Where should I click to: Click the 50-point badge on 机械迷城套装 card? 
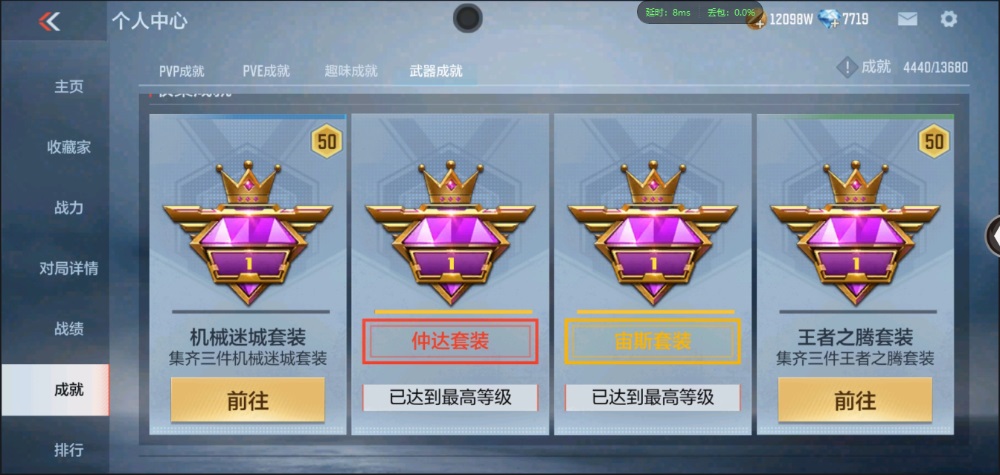pos(327,141)
